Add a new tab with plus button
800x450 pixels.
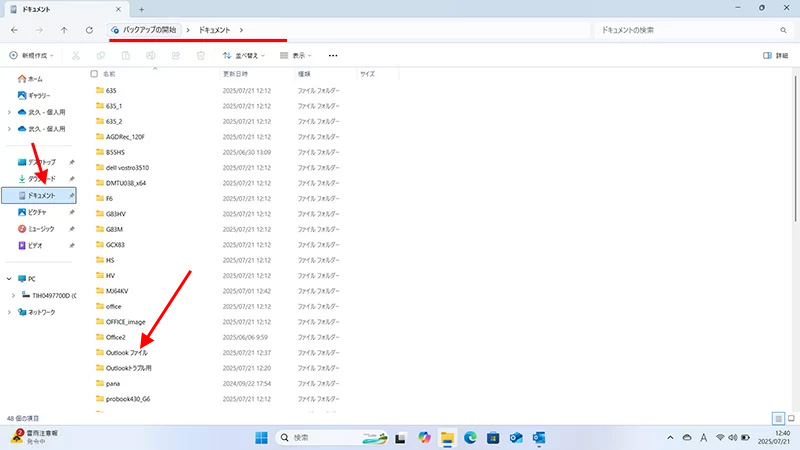pyautogui.click(x=141, y=9)
